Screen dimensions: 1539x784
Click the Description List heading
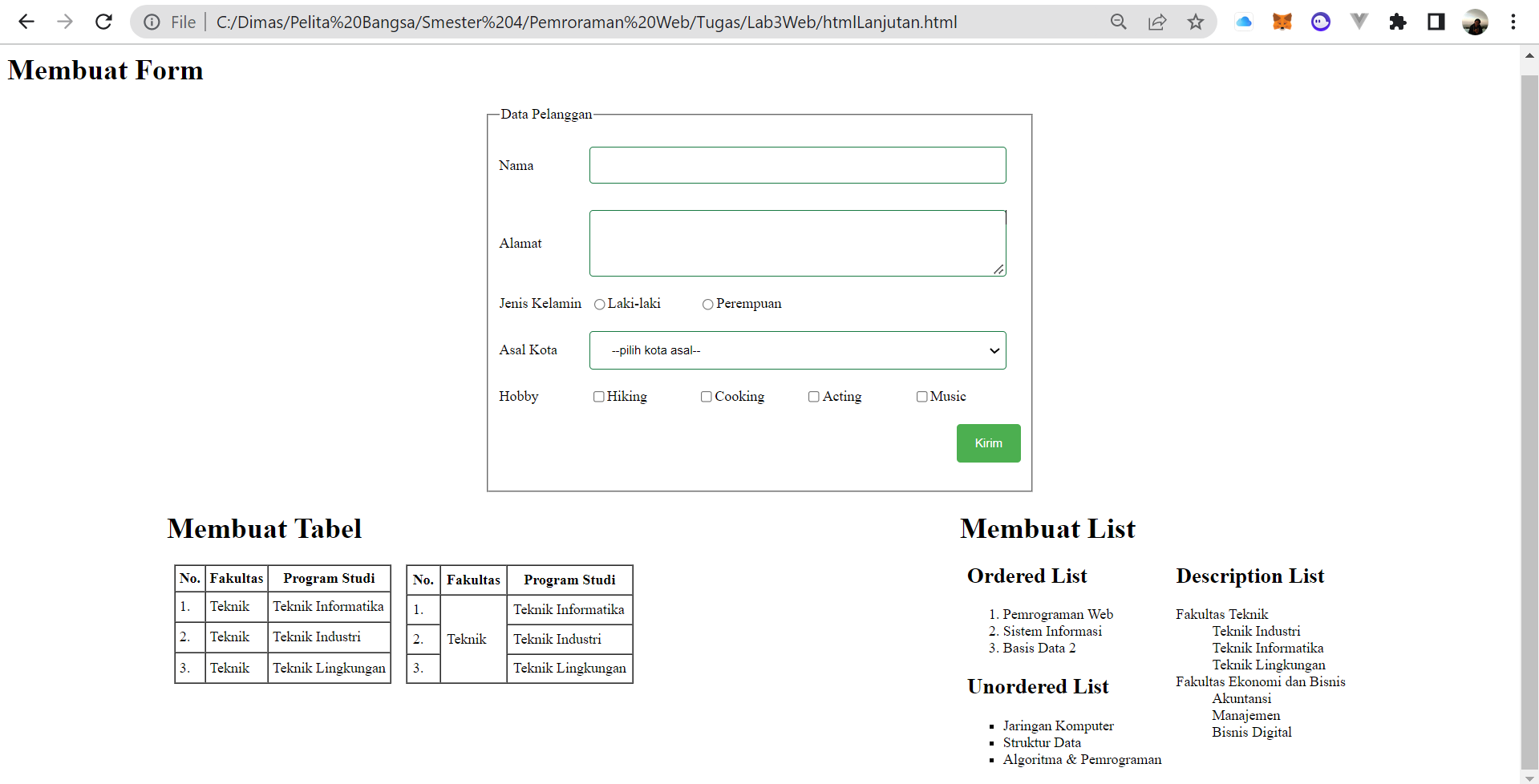click(1249, 576)
